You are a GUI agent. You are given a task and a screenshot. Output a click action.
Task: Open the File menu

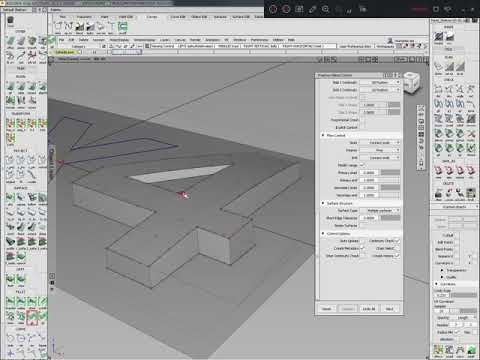pos(62,40)
